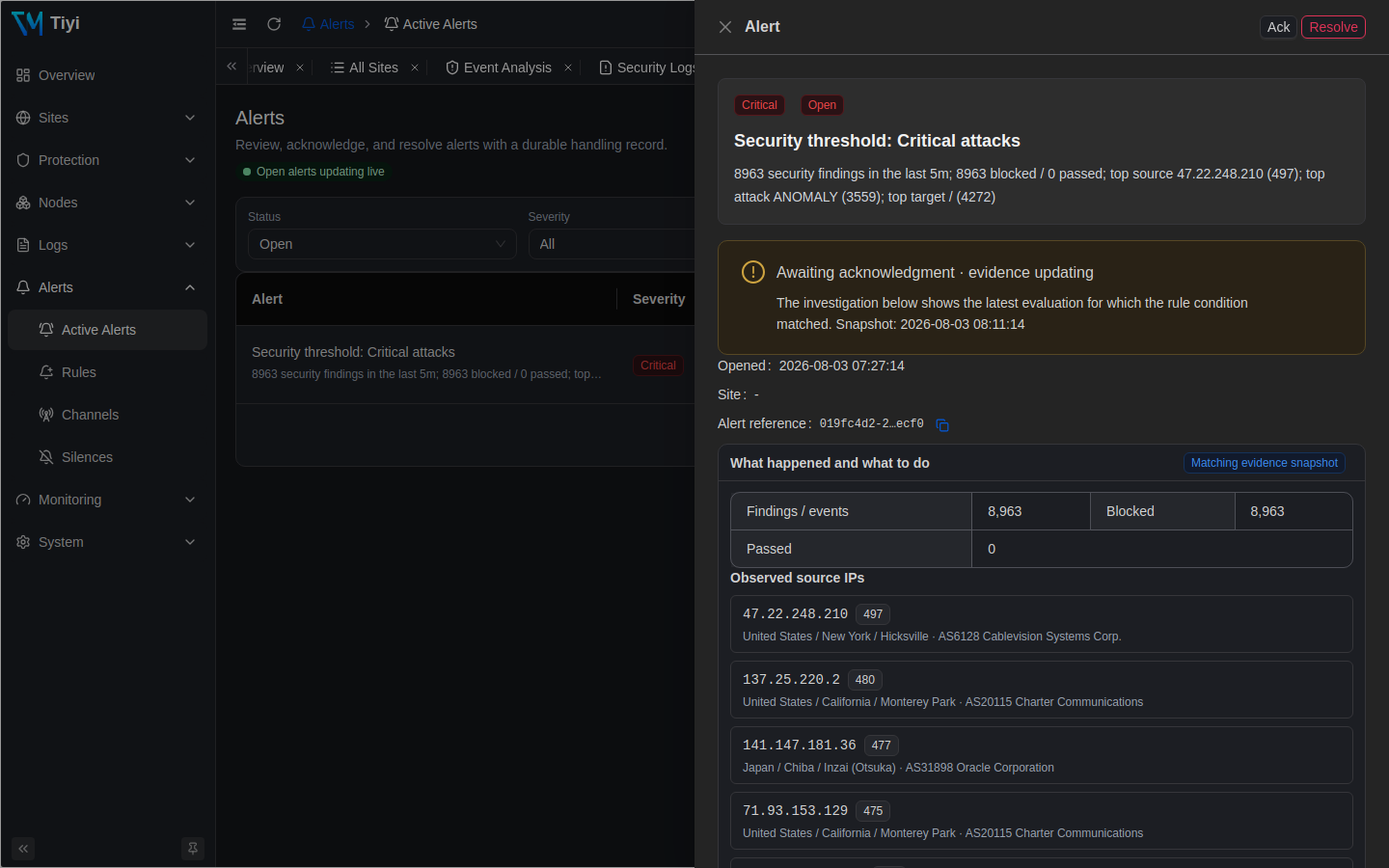
Task: Open the Status dropdown showing Open
Action: 382,244
